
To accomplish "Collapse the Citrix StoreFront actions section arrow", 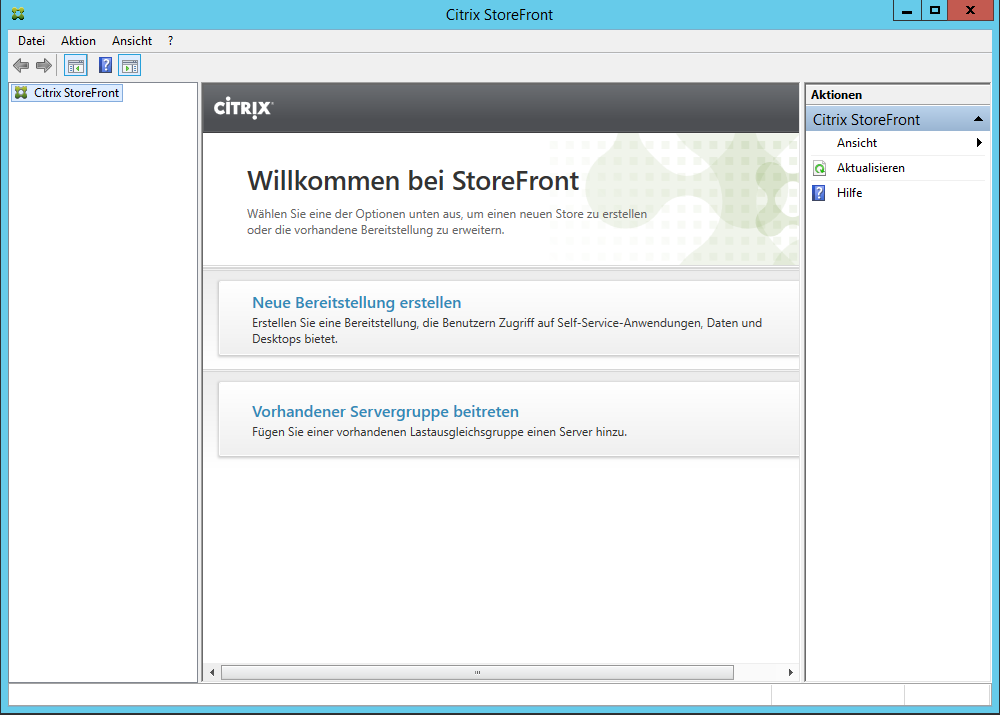I will click(x=978, y=119).
